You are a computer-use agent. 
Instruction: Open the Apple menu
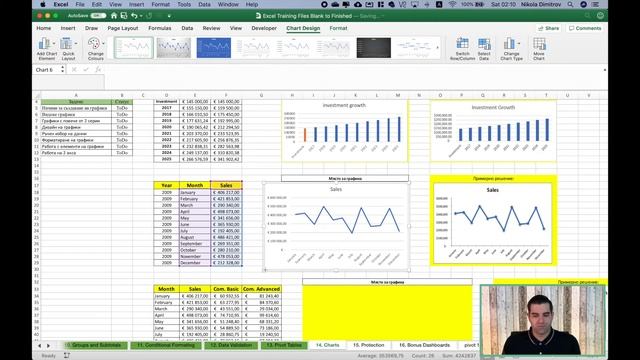43,4
